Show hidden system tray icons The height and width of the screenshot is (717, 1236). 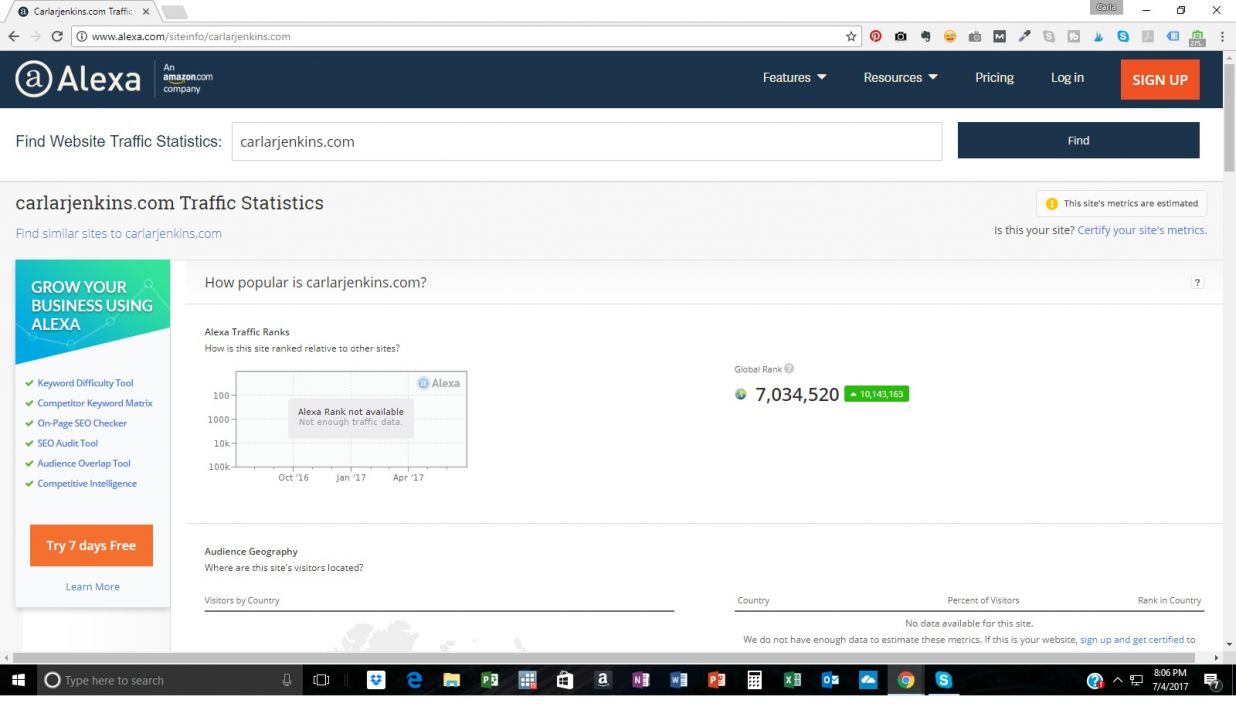1117,680
